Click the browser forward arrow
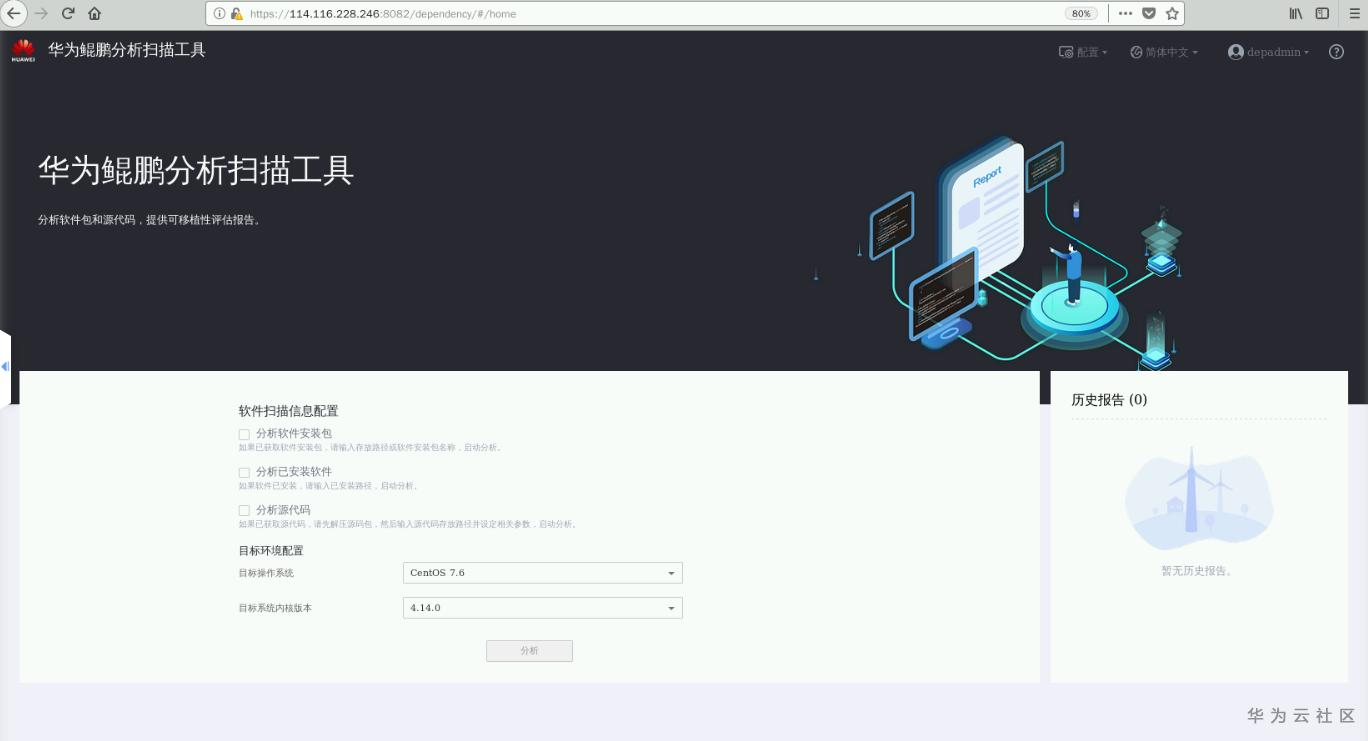This screenshot has width=1368, height=741. point(41,14)
